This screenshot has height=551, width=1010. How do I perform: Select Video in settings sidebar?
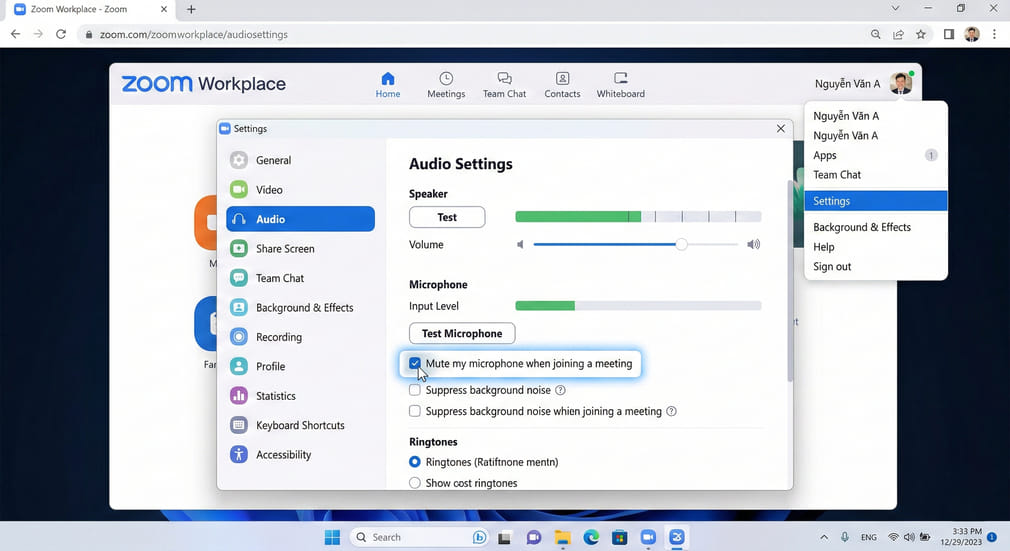tap(269, 190)
